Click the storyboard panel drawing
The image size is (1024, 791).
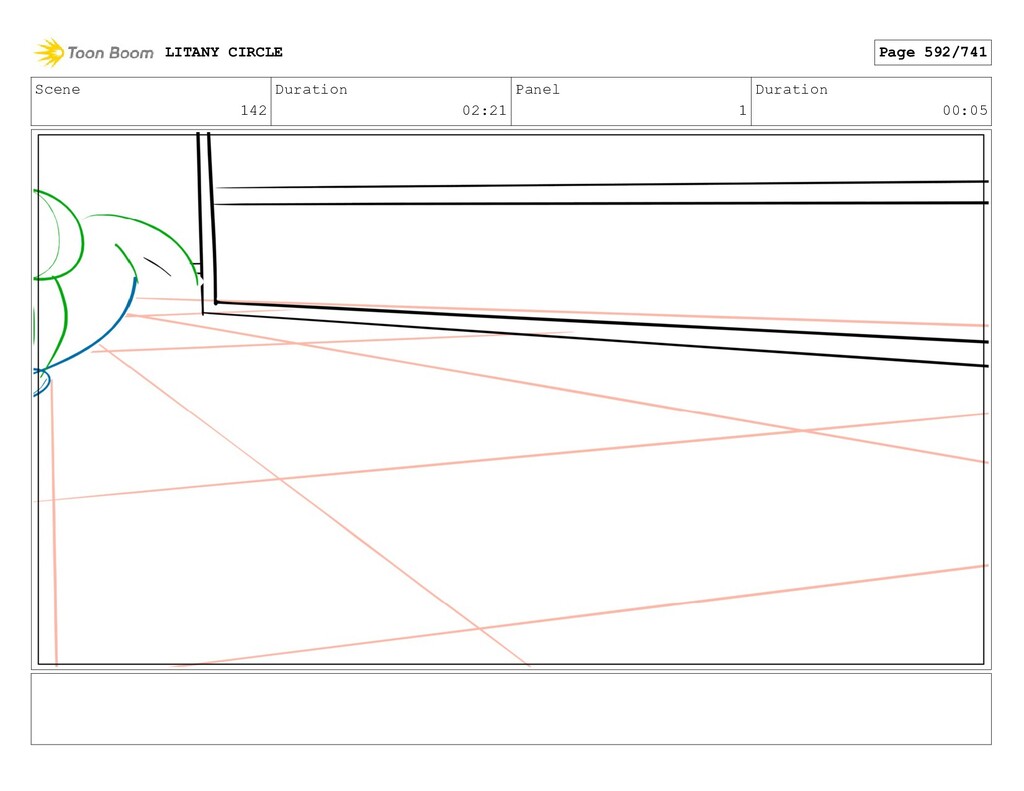(511, 400)
